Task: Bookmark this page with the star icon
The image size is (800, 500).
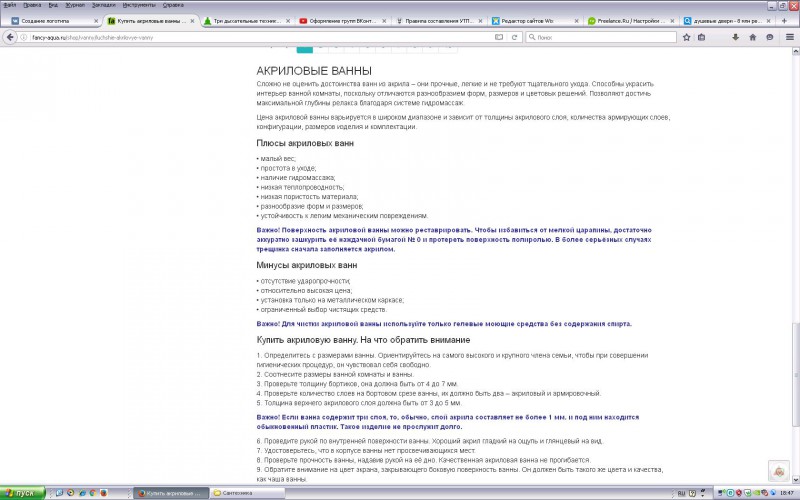Action: click(x=687, y=37)
